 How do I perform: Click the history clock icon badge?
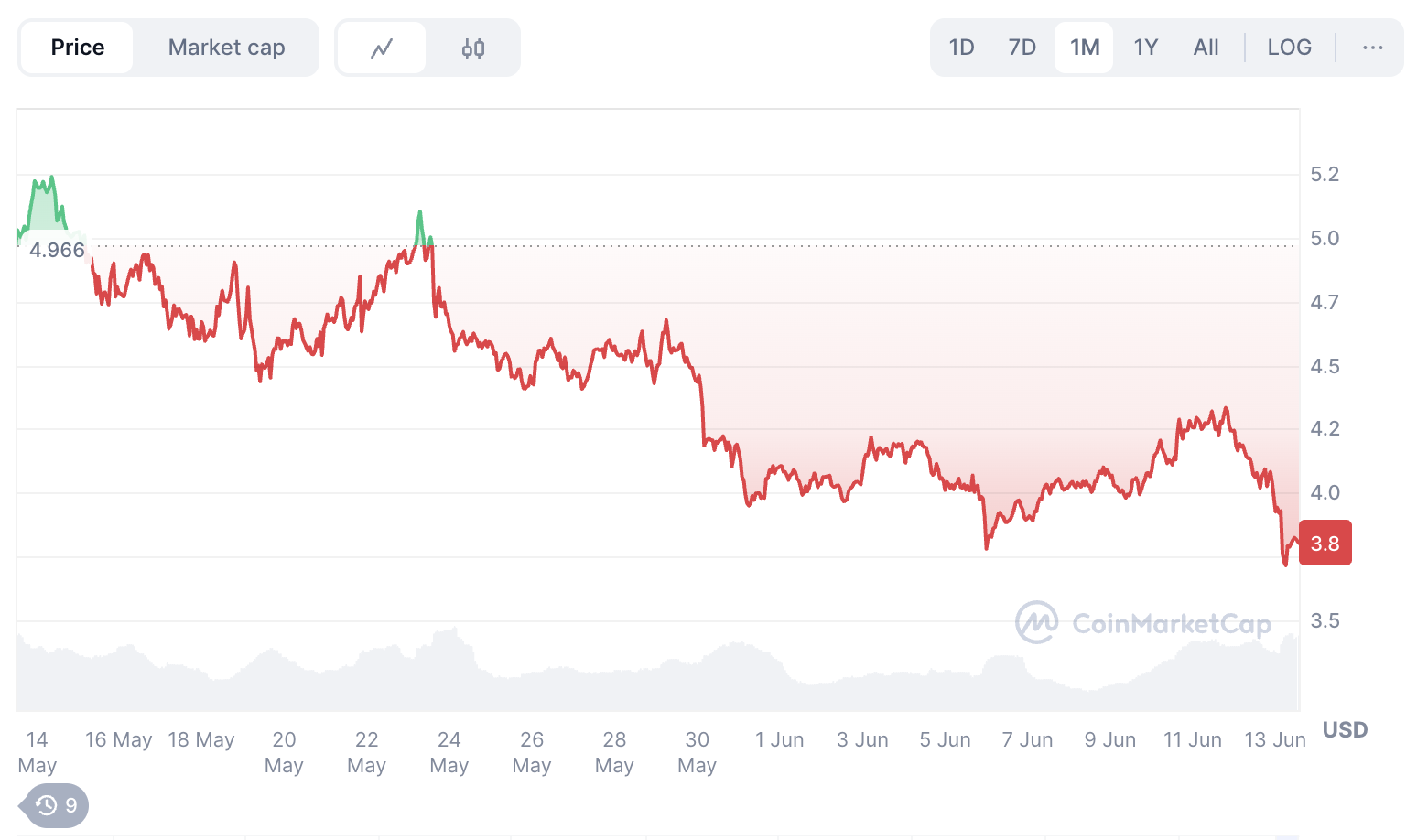(x=55, y=805)
